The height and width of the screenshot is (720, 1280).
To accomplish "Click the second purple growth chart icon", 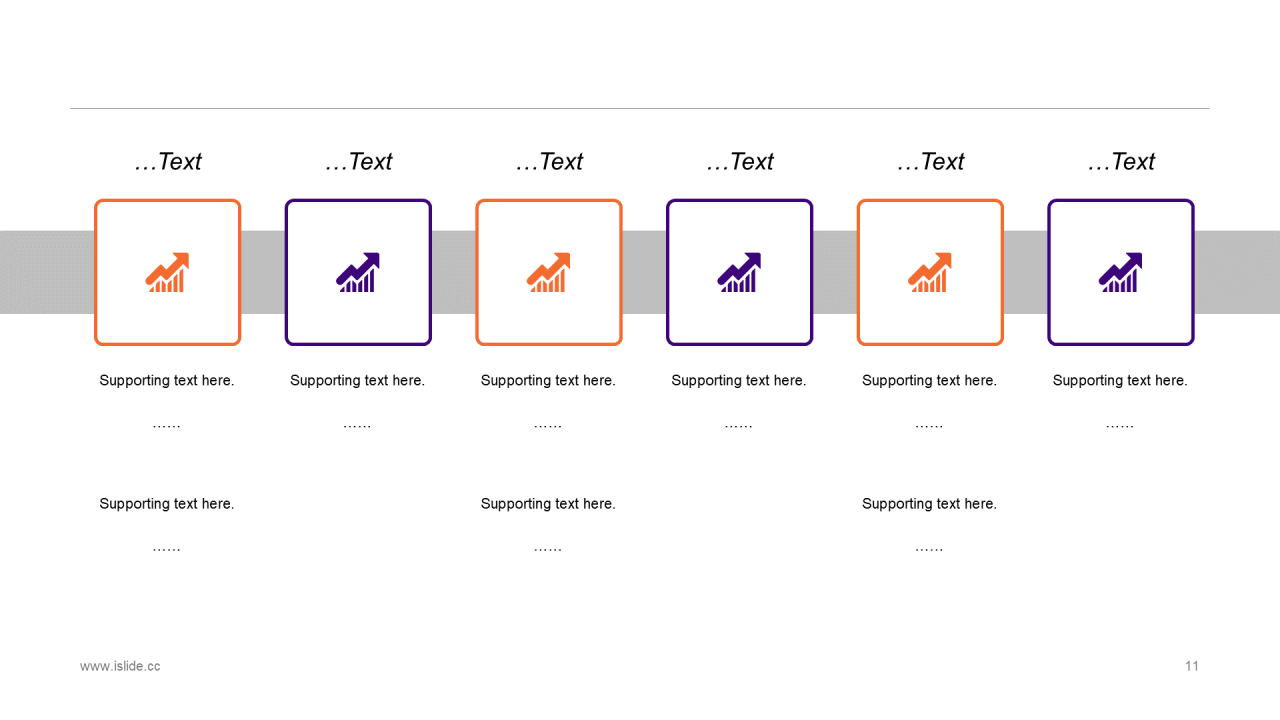I will [x=739, y=272].
